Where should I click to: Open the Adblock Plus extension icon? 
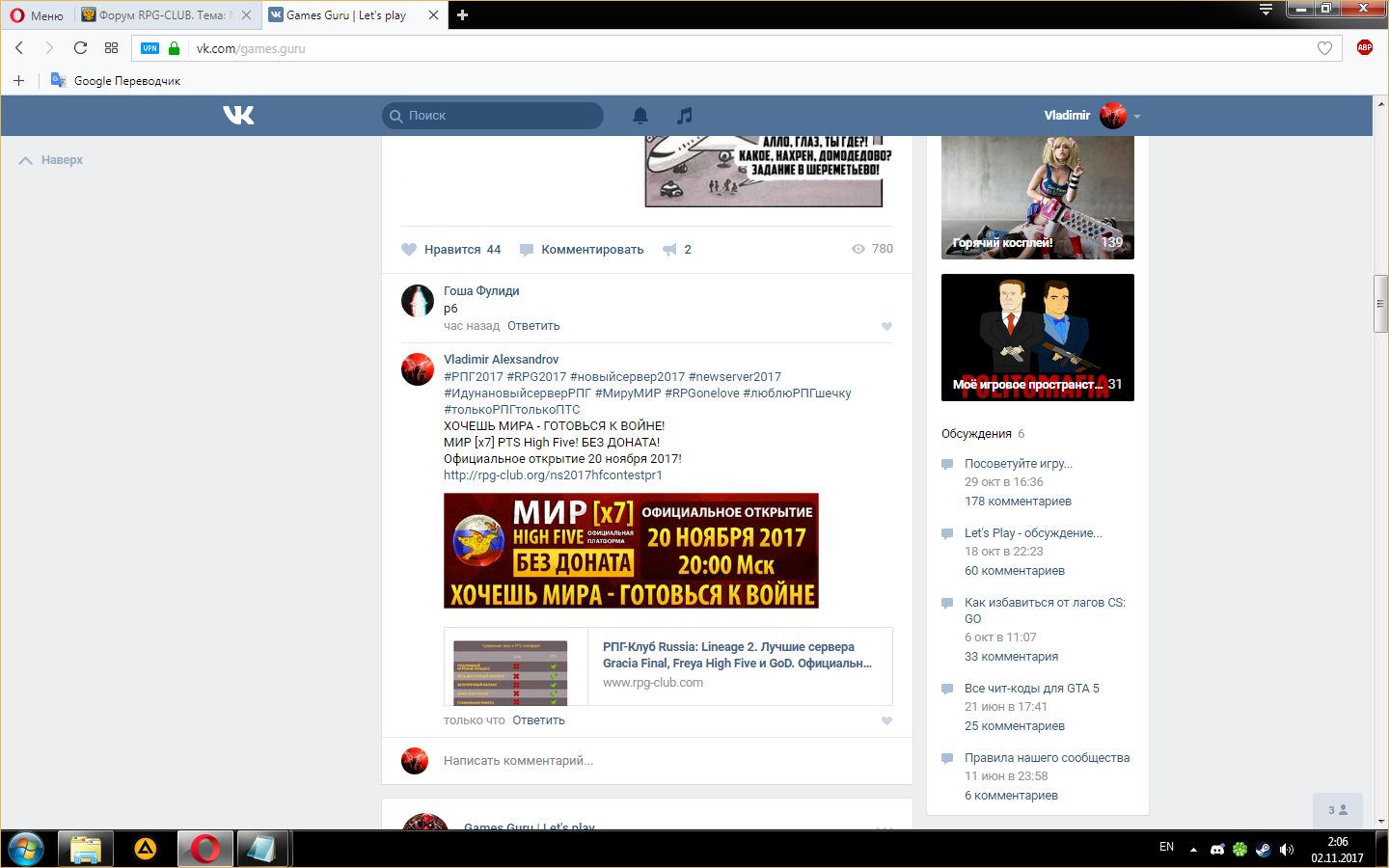[x=1364, y=48]
